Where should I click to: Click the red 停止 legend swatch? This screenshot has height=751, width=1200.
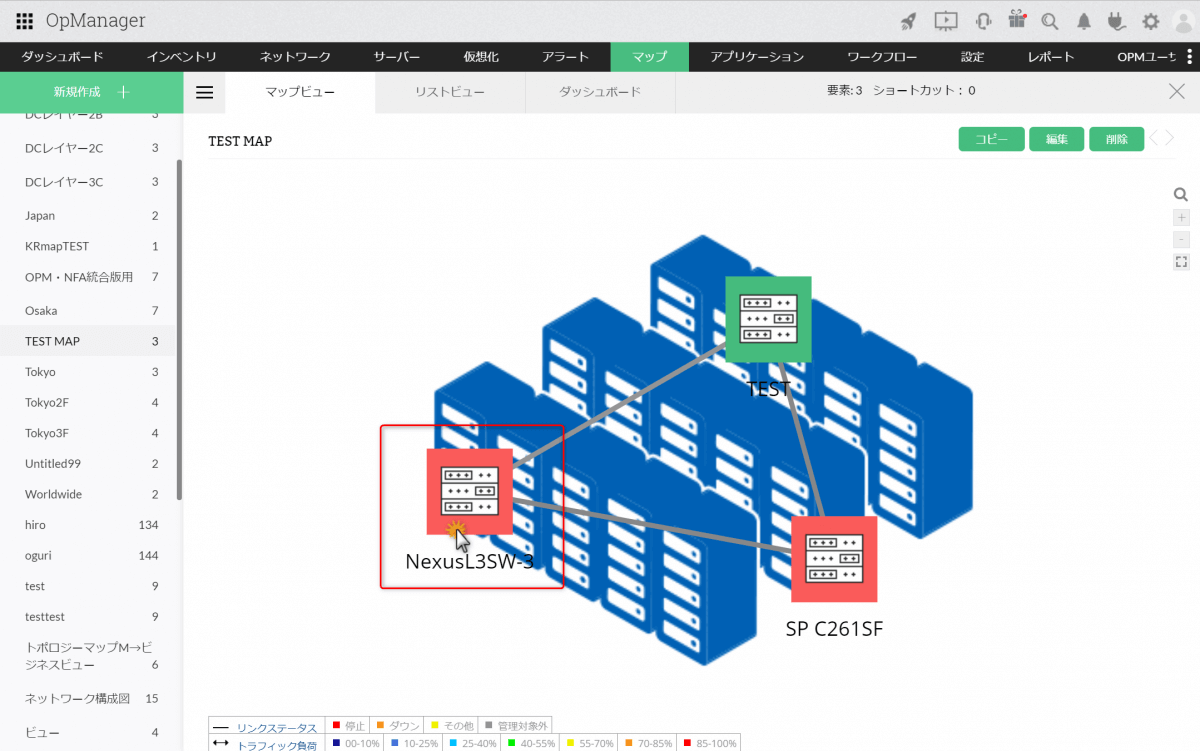[x=337, y=726]
